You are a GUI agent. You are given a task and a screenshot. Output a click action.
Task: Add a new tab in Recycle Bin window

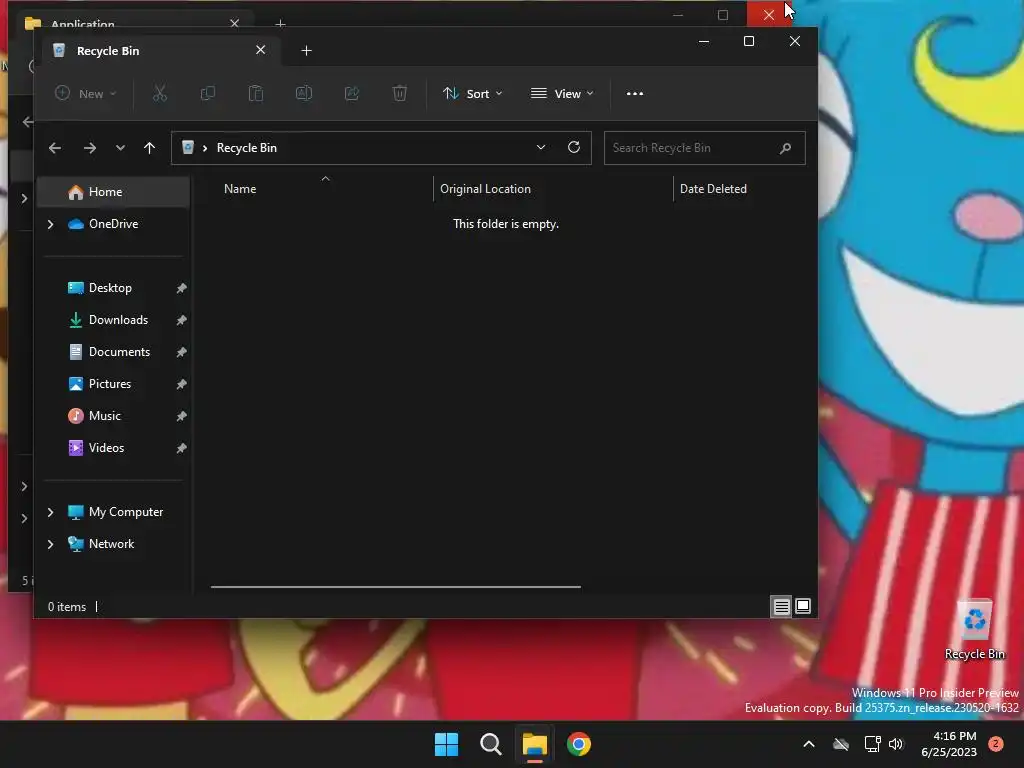coord(306,50)
